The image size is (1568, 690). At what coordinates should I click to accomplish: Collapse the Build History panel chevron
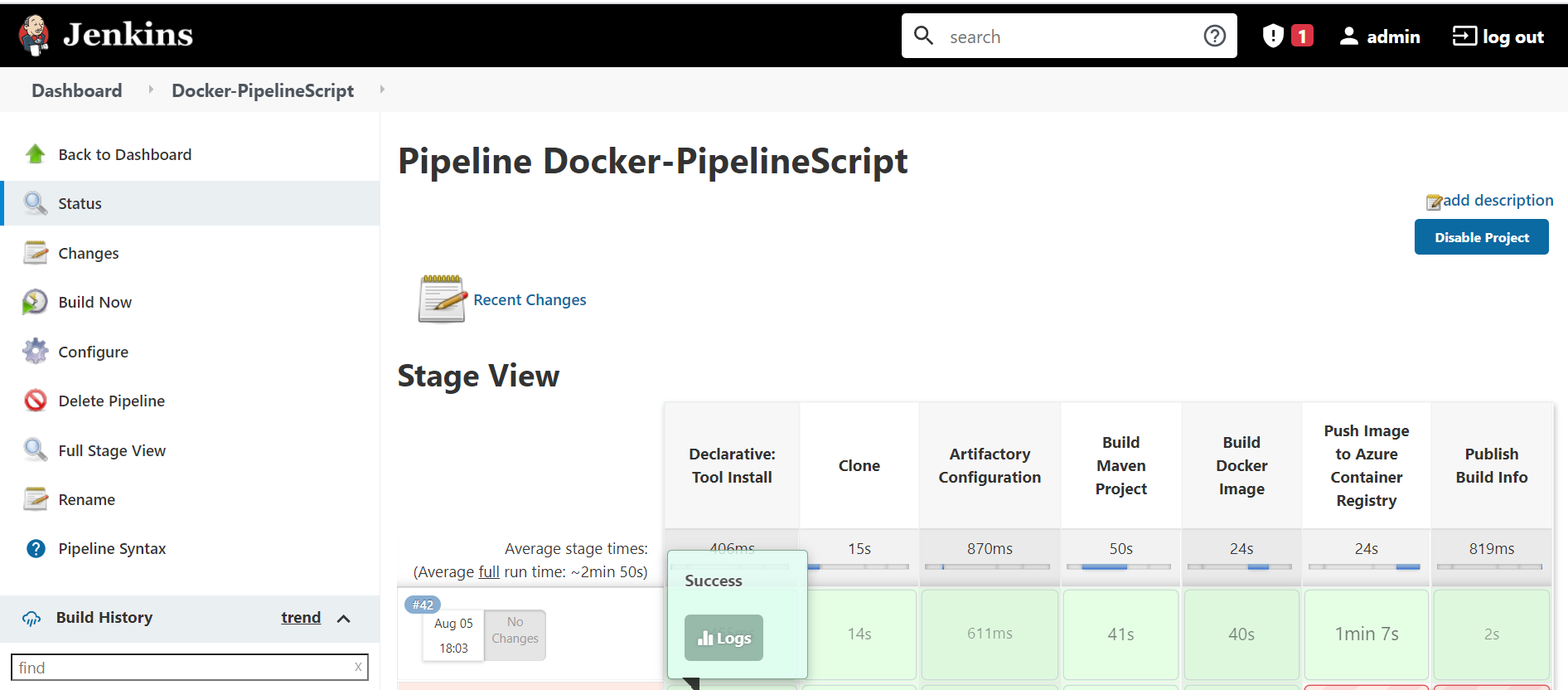tap(344, 619)
